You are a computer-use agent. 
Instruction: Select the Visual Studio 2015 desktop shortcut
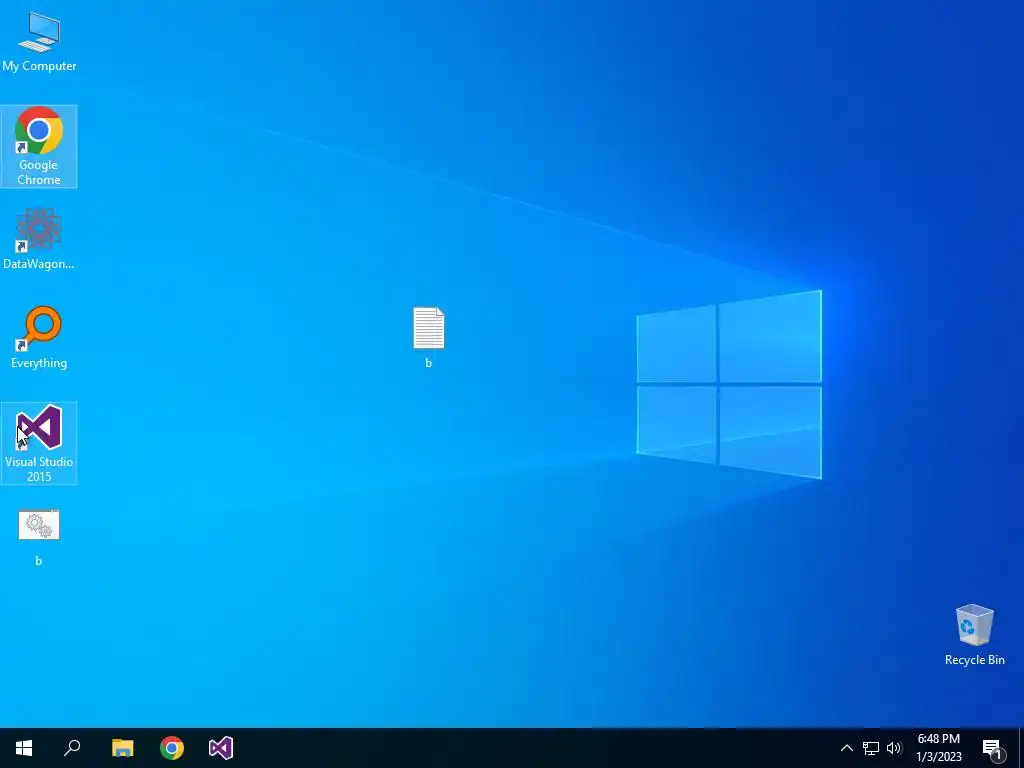click(39, 443)
